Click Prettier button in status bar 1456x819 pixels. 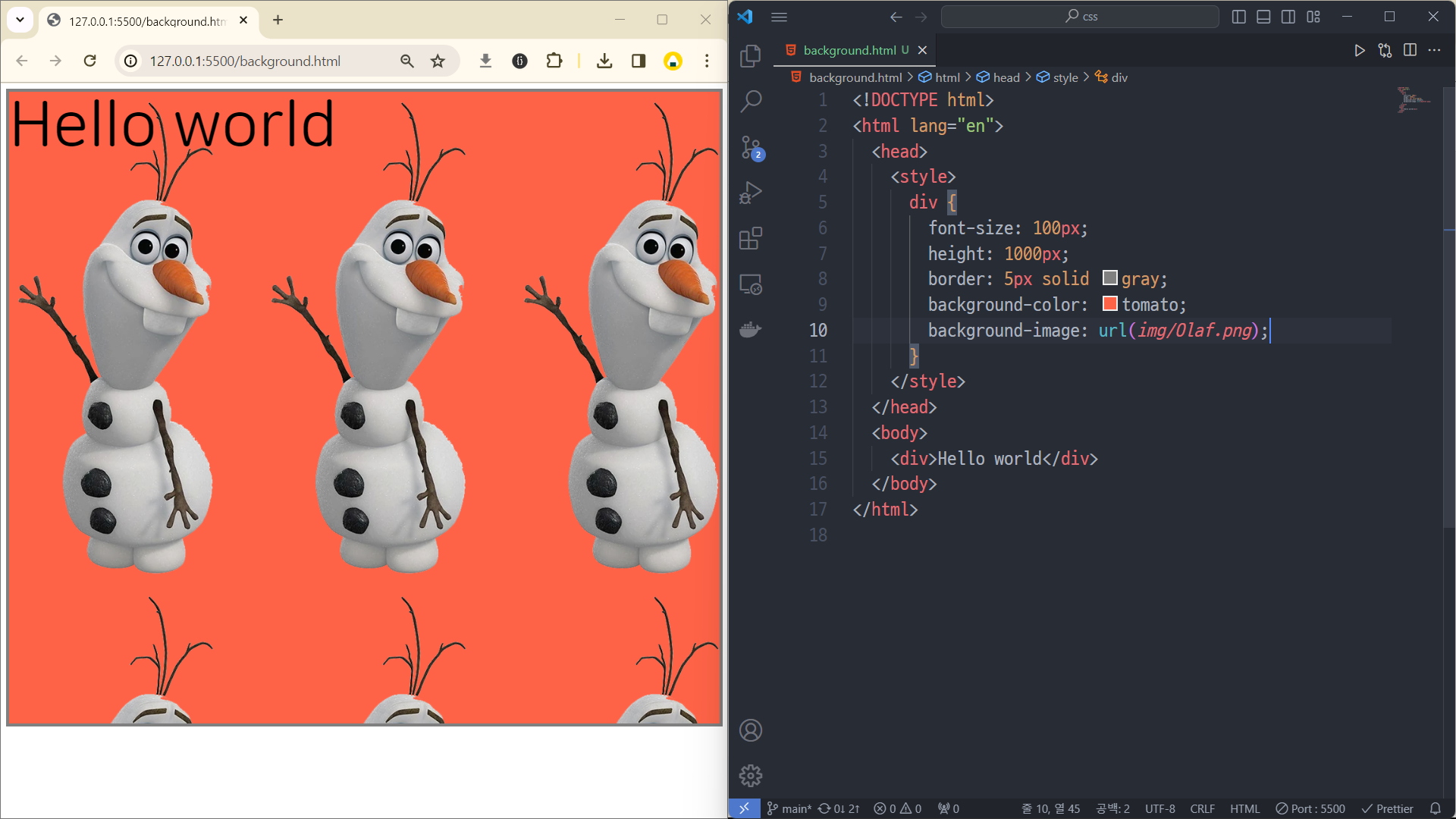1387,808
